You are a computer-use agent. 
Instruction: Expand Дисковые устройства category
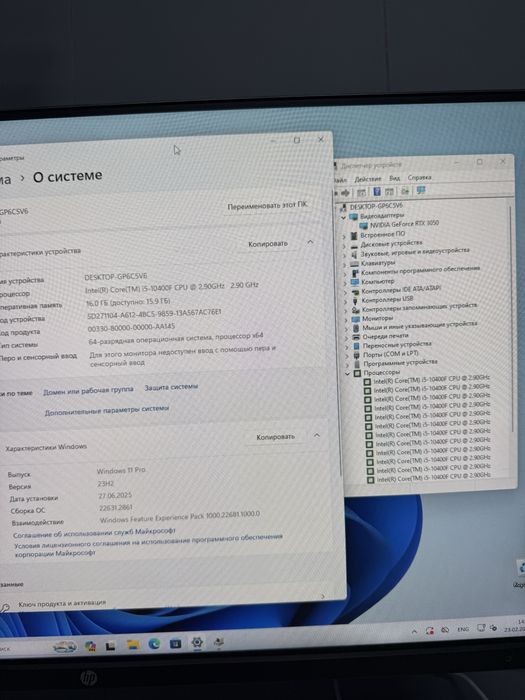(344, 245)
